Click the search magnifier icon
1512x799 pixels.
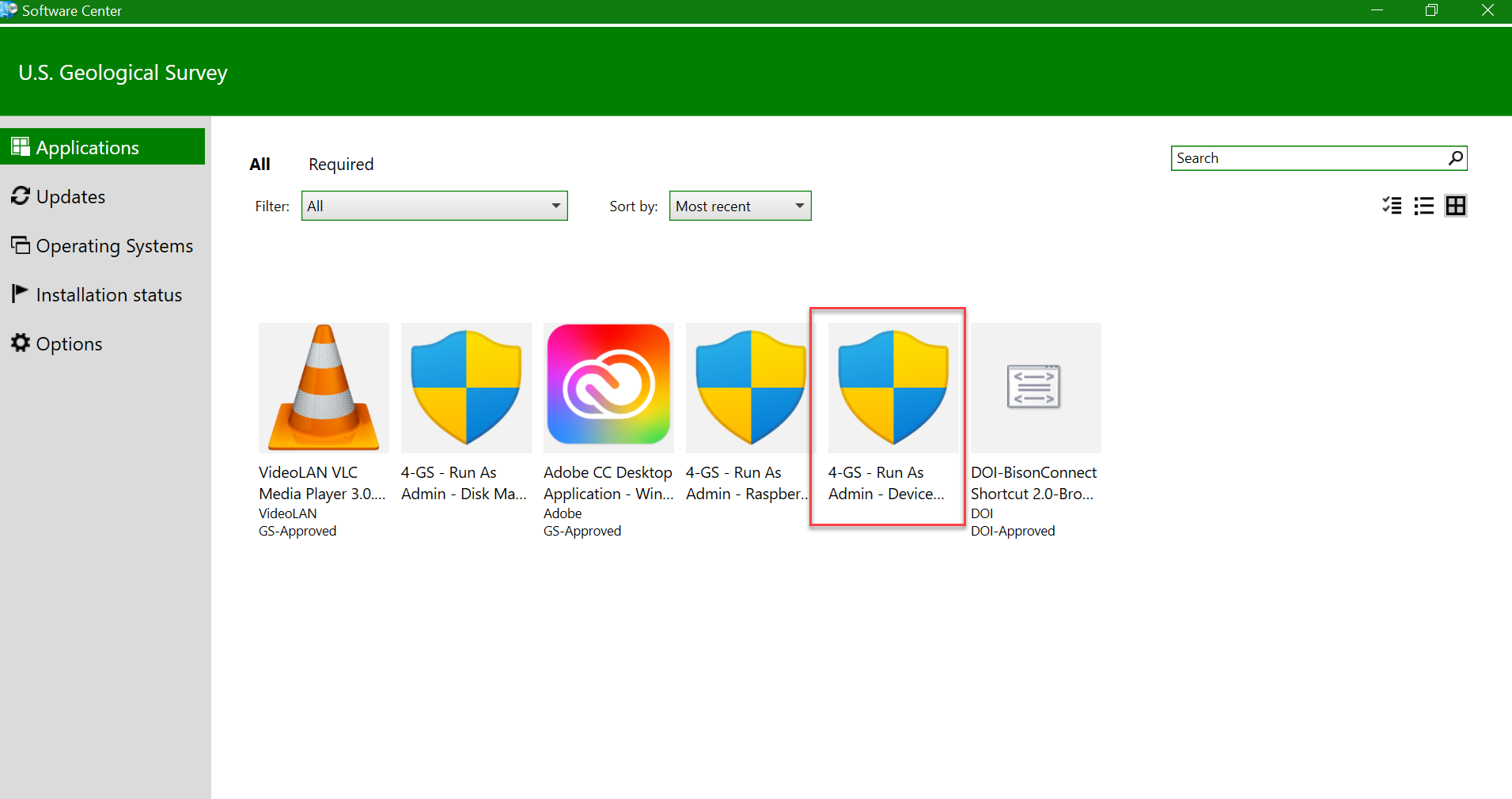(1455, 158)
